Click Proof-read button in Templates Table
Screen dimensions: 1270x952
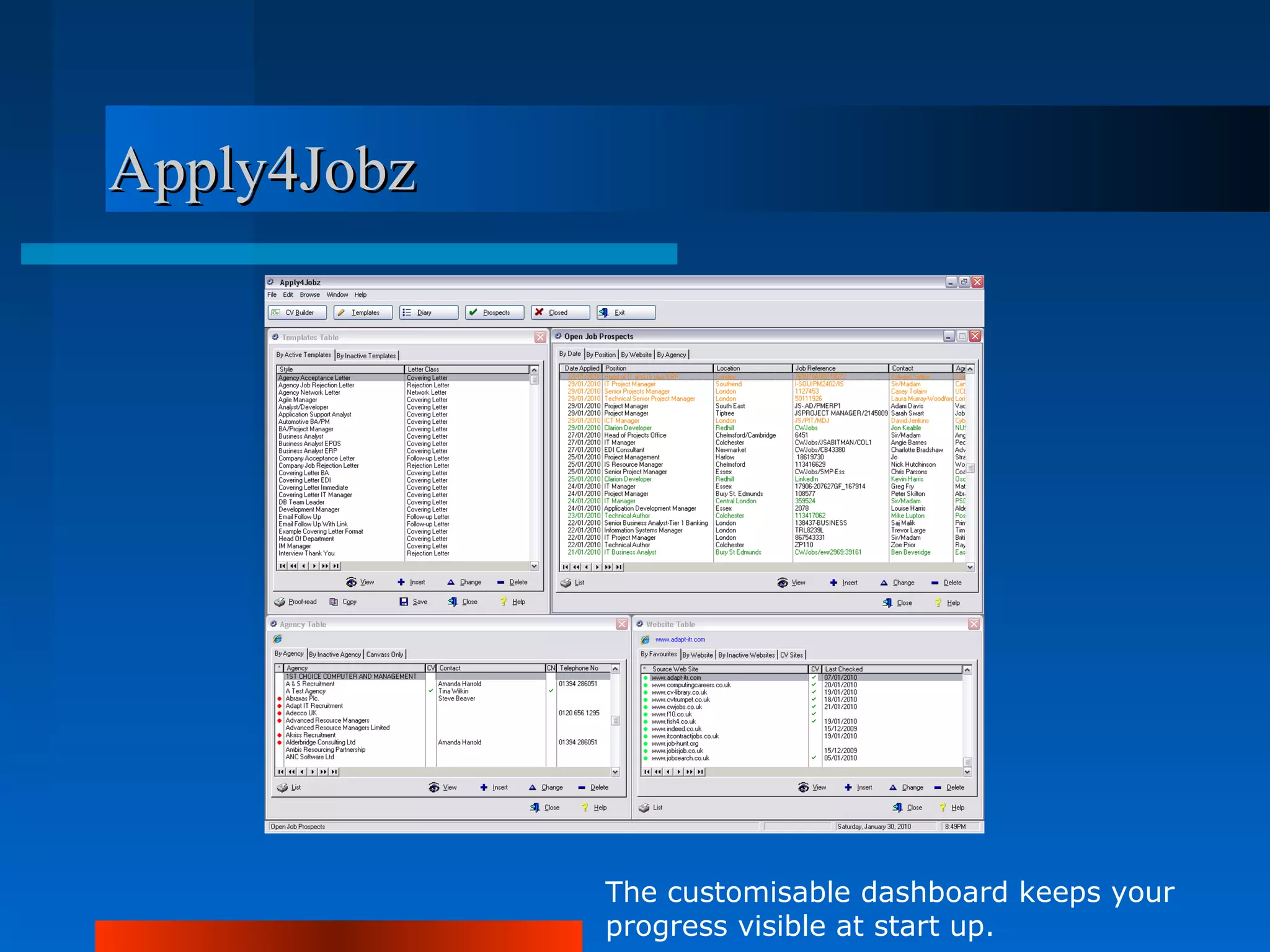[296, 602]
